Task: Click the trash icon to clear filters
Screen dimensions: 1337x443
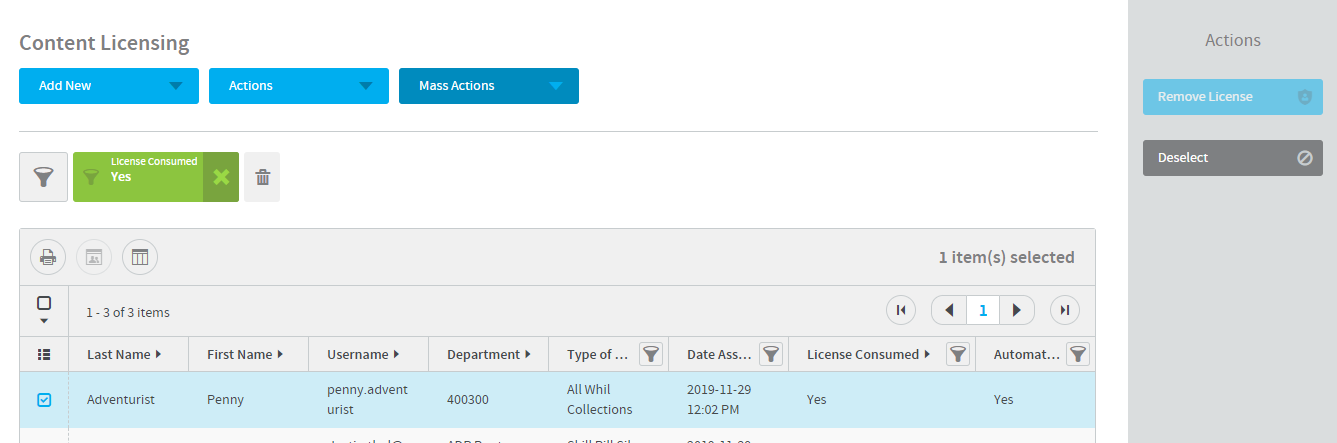Action: tap(262, 177)
